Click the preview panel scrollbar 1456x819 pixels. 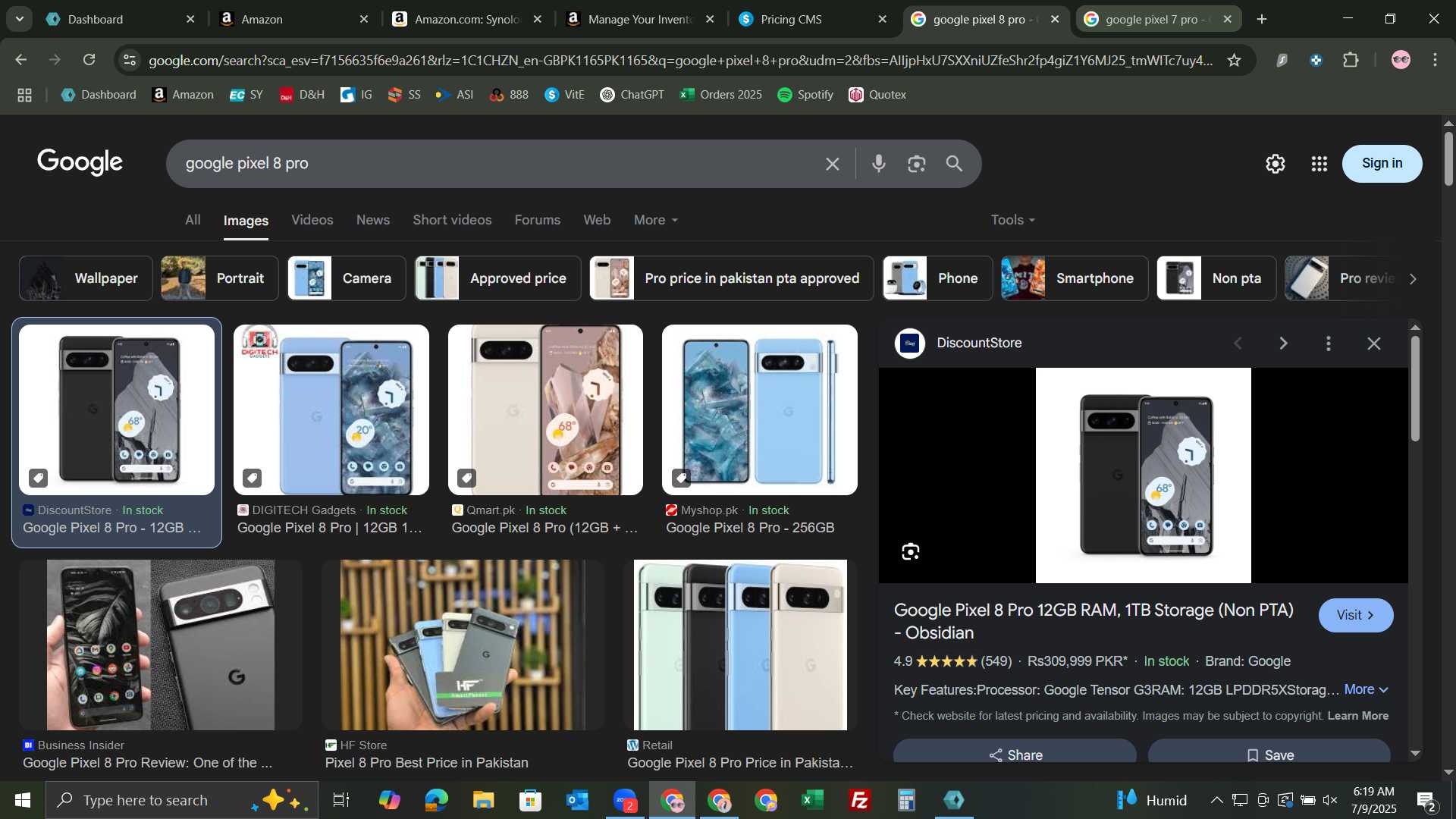(x=1415, y=388)
